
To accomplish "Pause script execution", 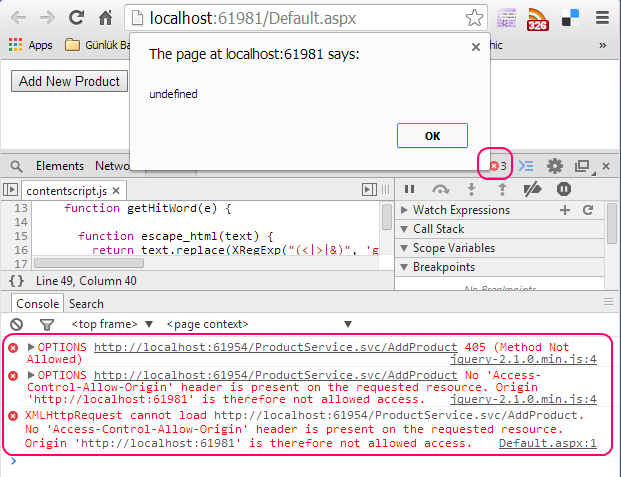I will 410,189.
